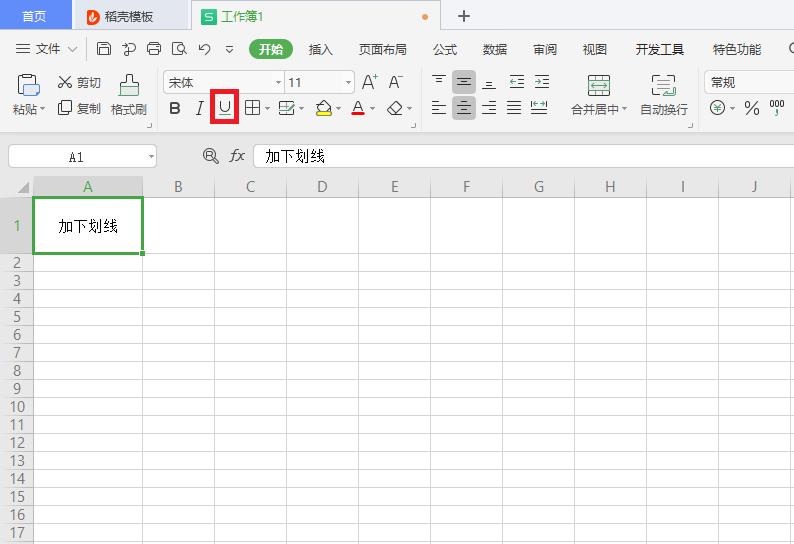Expand the quick access toolbar customize arrow
The image size is (794, 544).
[229, 49]
